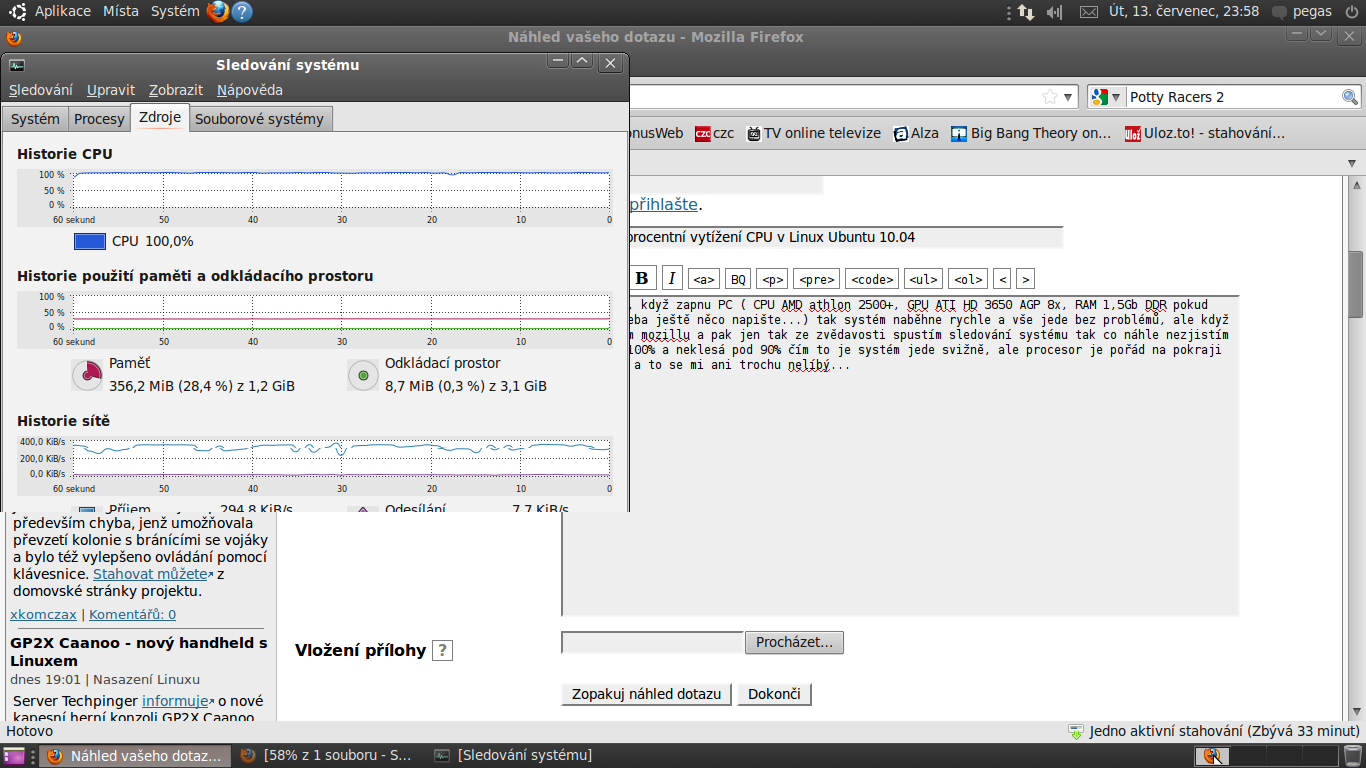Open the Místa menu

(121, 12)
